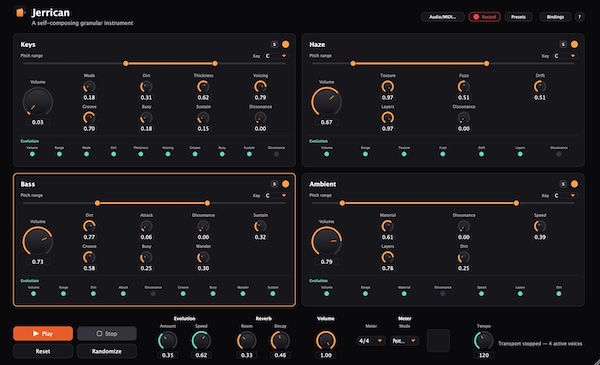Expand the 4/4 Meter dropdown
The width and height of the screenshot is (600, 365).
click(x=371, y=341)
